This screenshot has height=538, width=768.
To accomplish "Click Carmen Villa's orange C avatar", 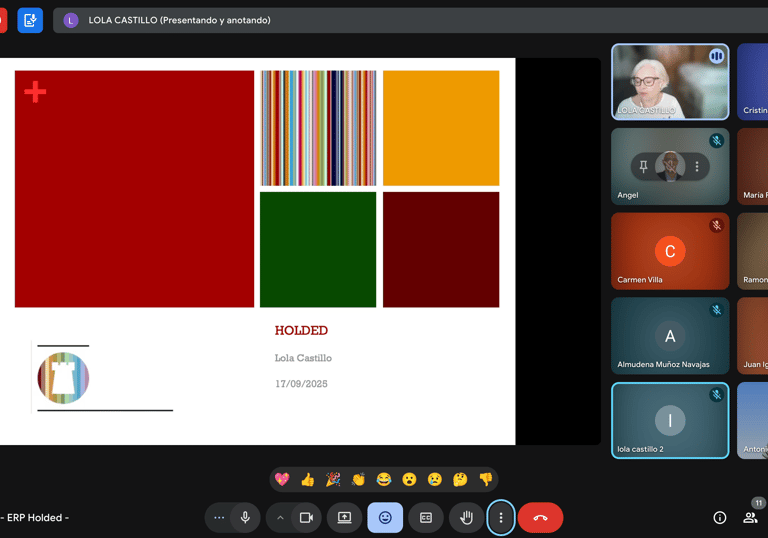I will [x=670, y=251].
